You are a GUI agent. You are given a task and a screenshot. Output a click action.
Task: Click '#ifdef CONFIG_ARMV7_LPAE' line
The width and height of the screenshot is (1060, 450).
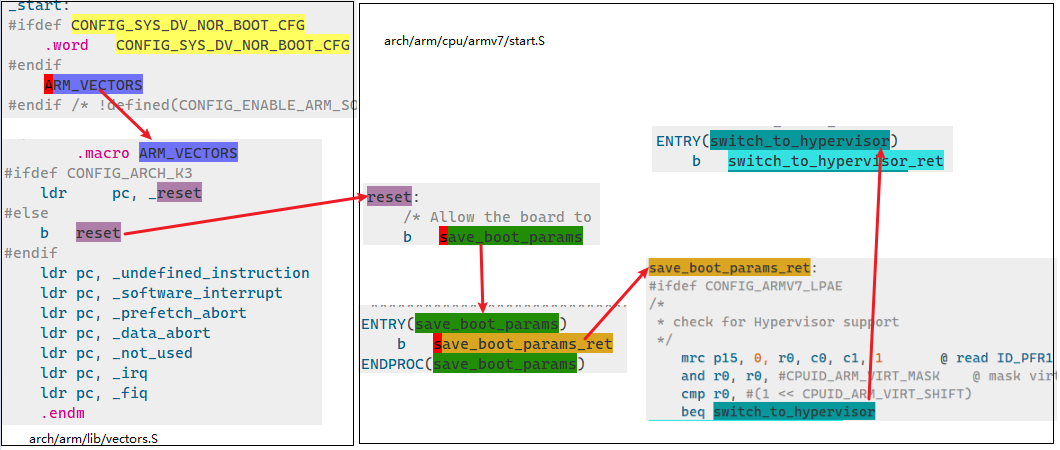click(x=746, y=286)
